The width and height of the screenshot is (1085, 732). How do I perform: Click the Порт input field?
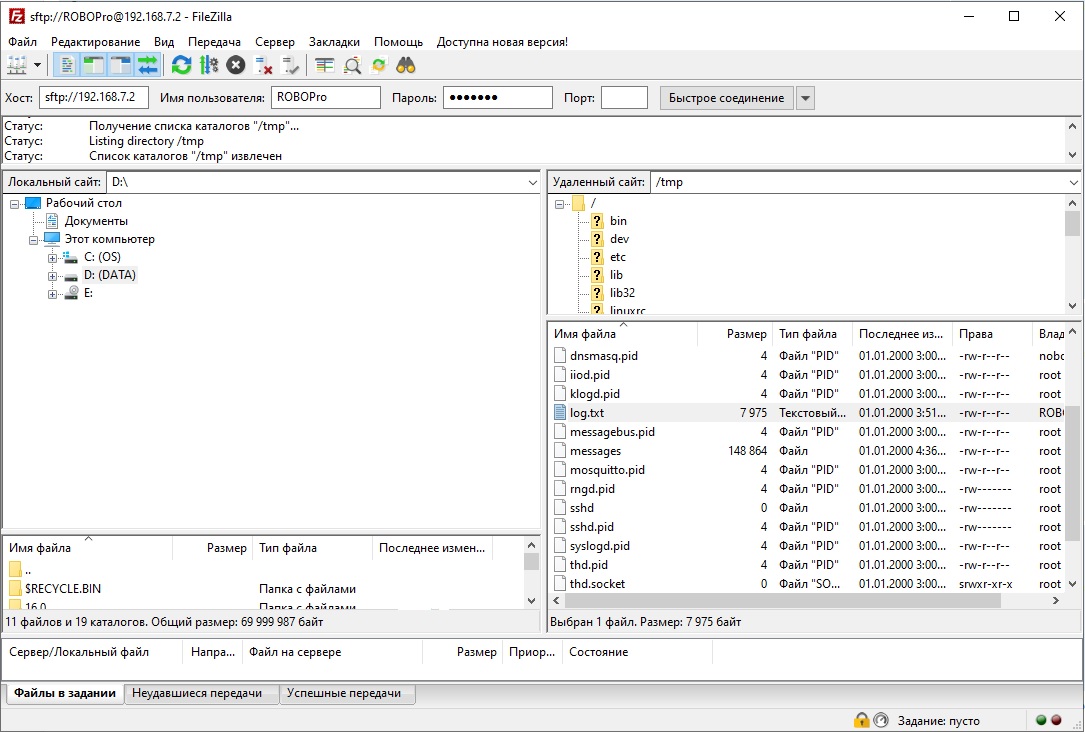point(624,98)
